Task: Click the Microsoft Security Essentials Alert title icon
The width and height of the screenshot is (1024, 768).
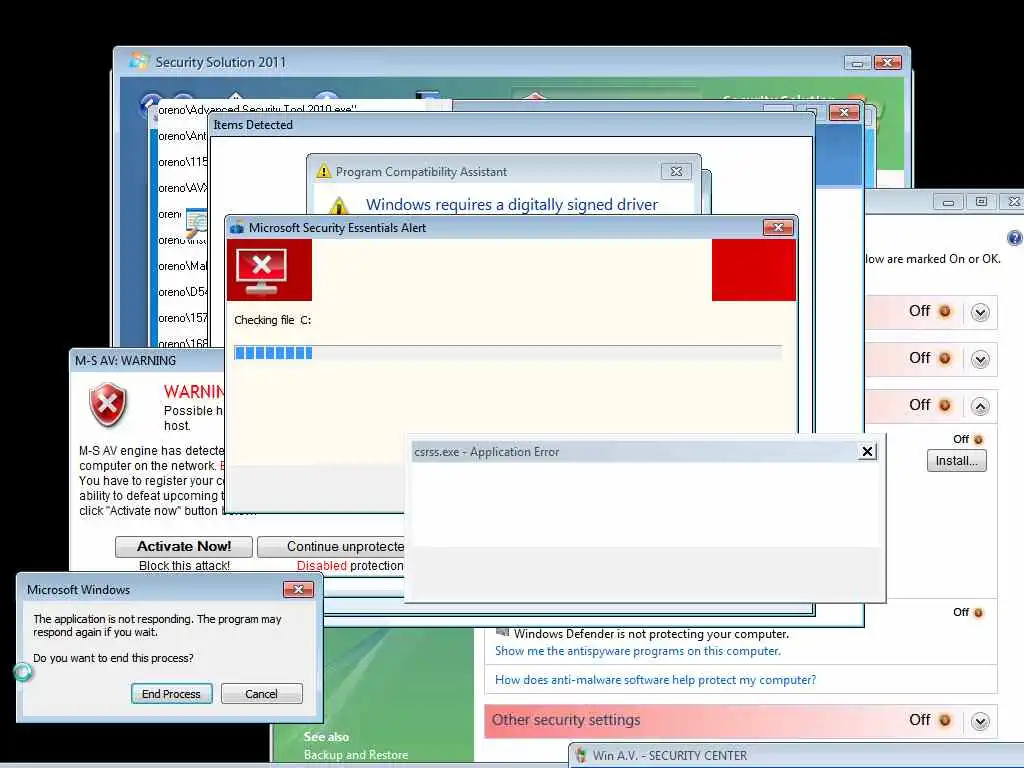Action: point(237,228)
